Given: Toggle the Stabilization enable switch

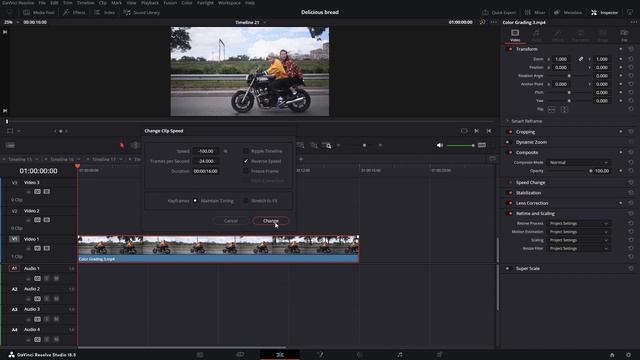Looking at the screenshot, I should click(x=509, y=193).
